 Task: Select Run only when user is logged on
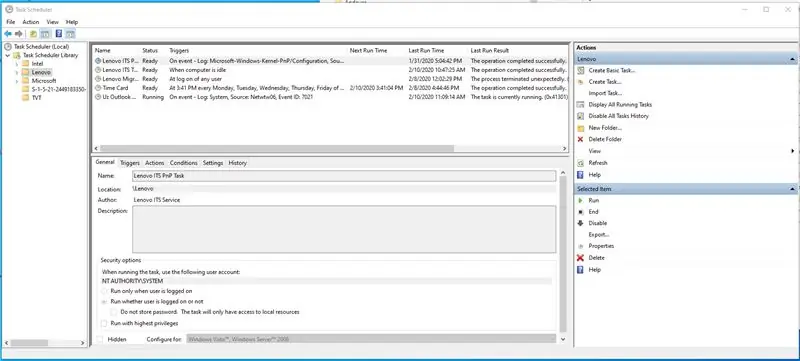point(104,291)
